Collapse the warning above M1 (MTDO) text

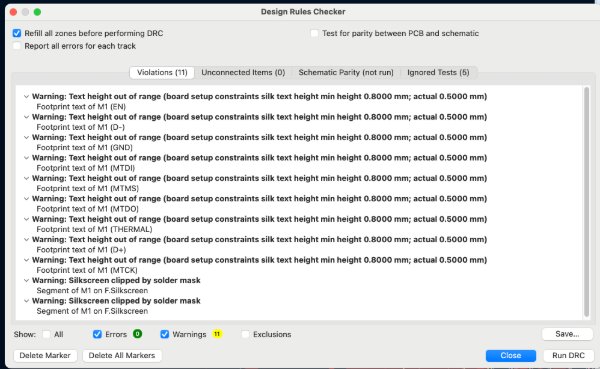[x=26, y=199]
